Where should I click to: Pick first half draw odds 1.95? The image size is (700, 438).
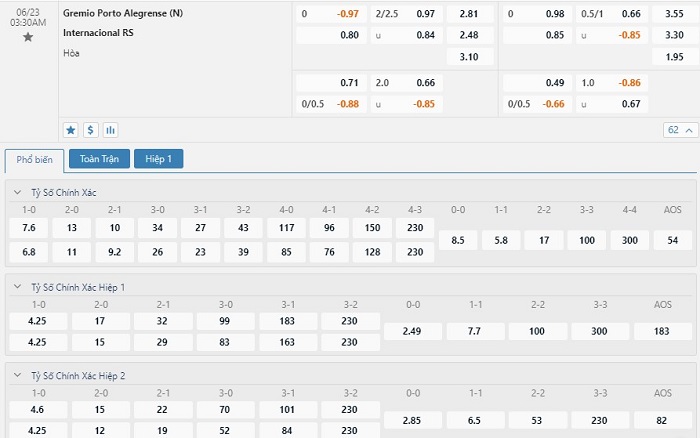[675, 57]
